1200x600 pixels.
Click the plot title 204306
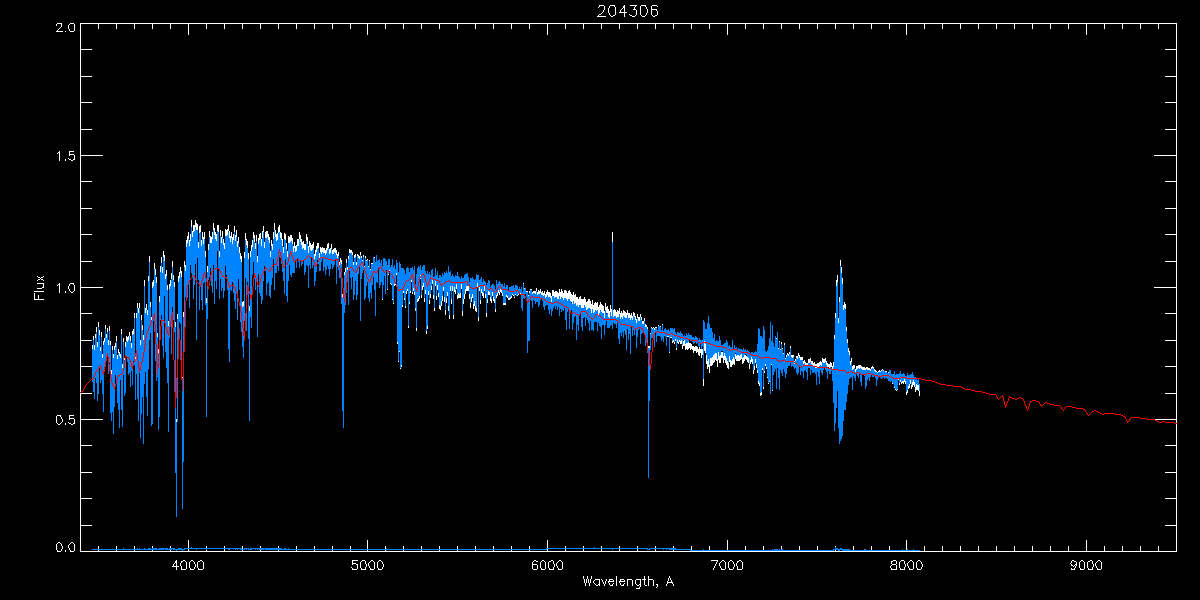[x=628, y=11]
